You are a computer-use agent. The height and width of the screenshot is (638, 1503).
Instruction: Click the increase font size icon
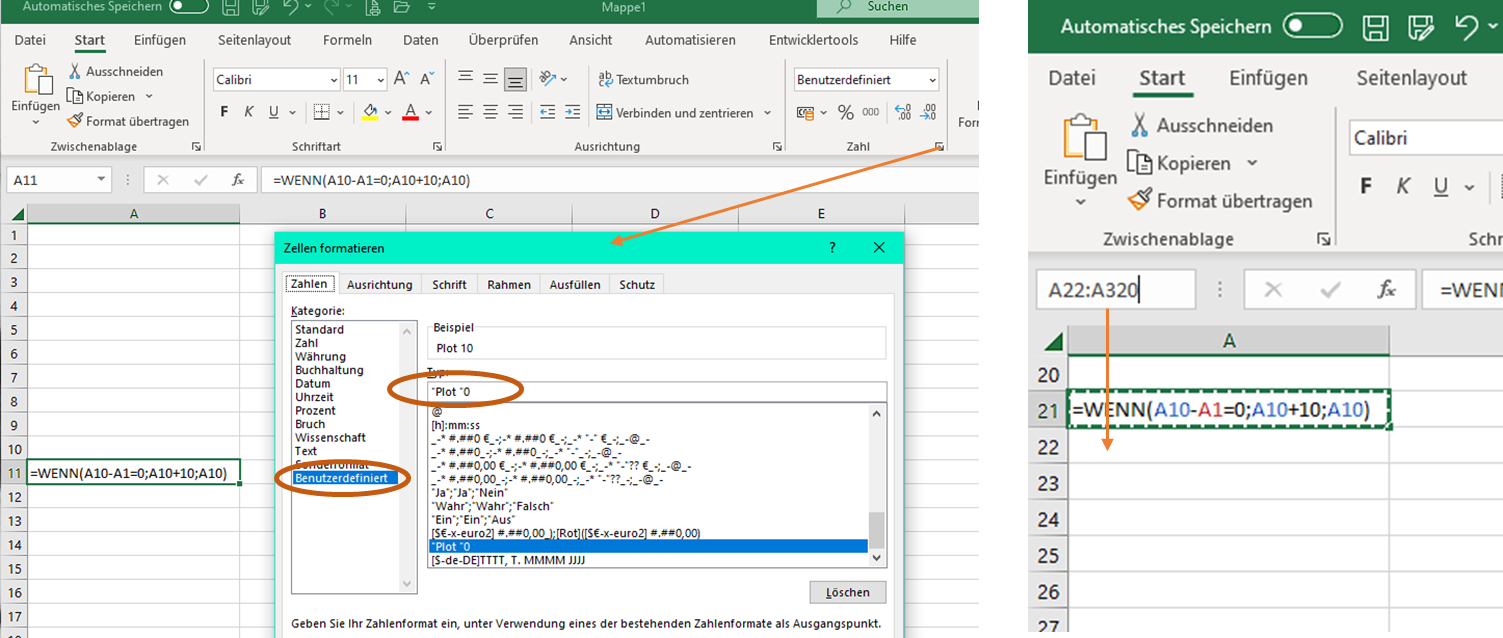[x=401, y=79]
